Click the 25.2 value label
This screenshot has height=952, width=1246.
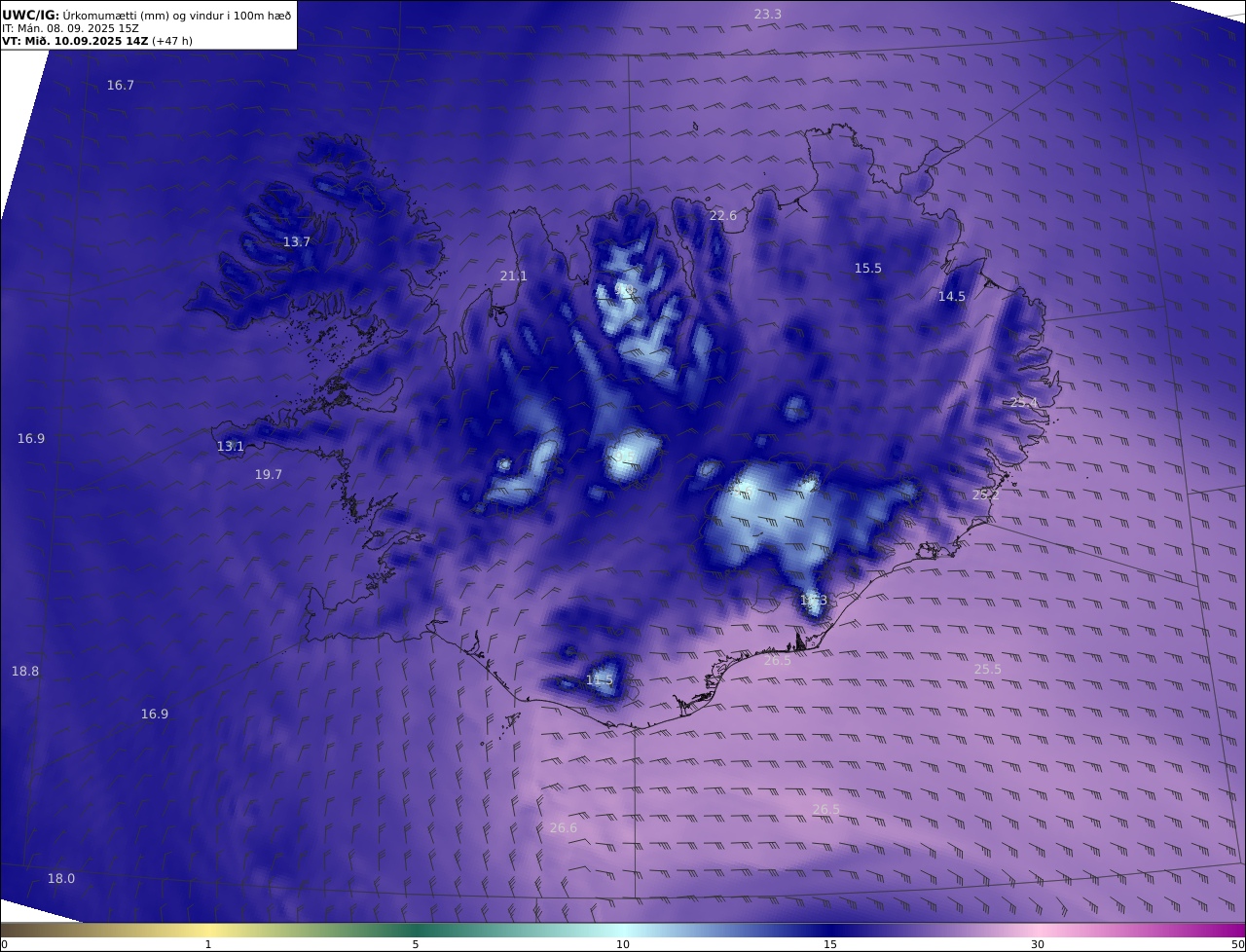[985, 495]
